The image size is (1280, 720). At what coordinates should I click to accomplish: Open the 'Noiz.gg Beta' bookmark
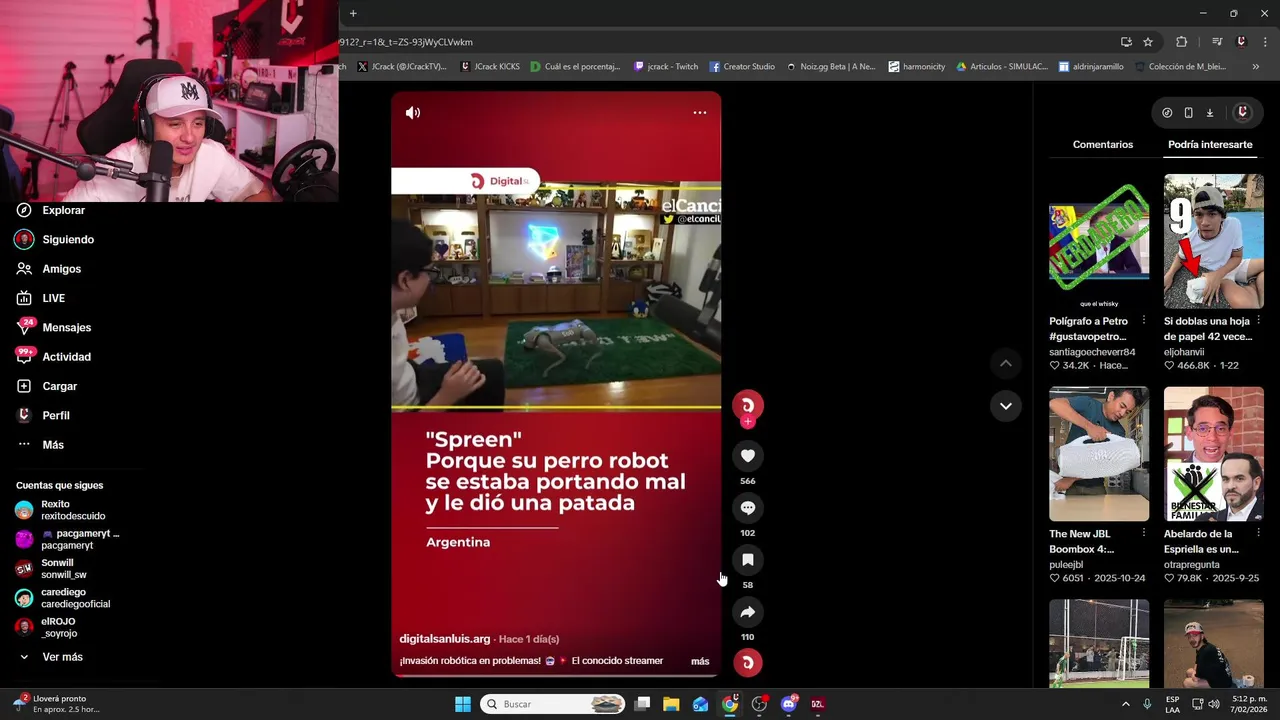830,67
